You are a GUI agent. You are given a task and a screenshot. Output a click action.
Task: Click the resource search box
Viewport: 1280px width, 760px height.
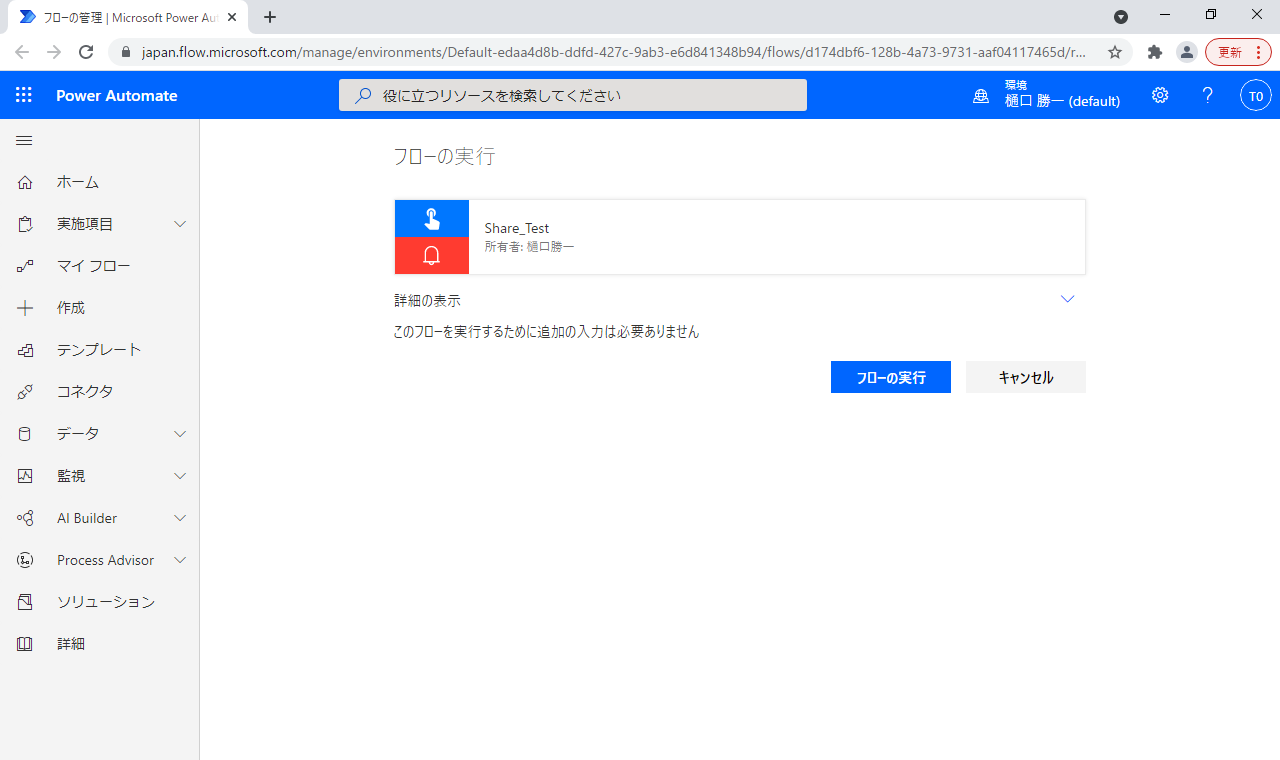(573, 95)
